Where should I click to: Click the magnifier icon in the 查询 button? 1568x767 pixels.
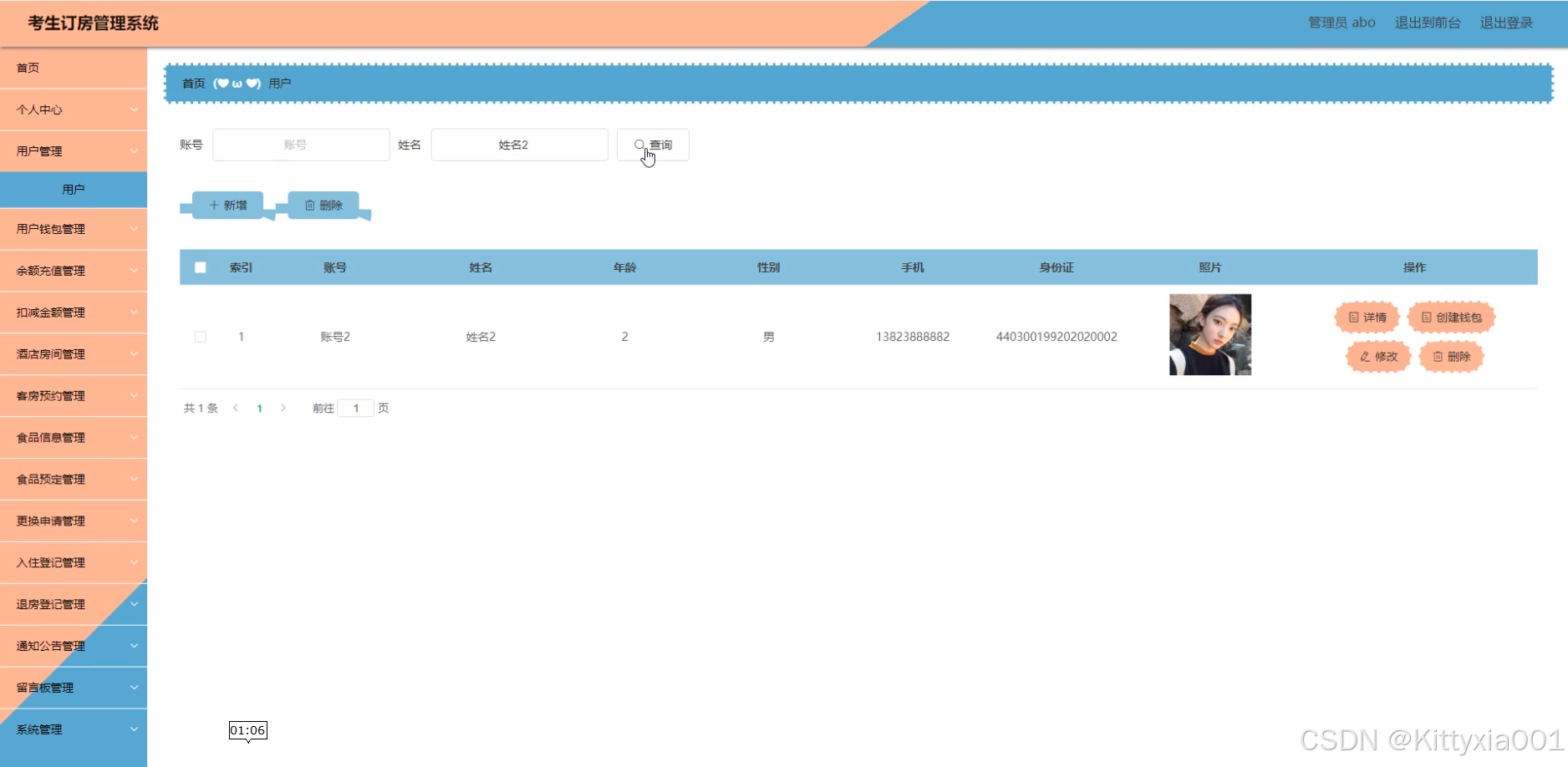point(639,145)
